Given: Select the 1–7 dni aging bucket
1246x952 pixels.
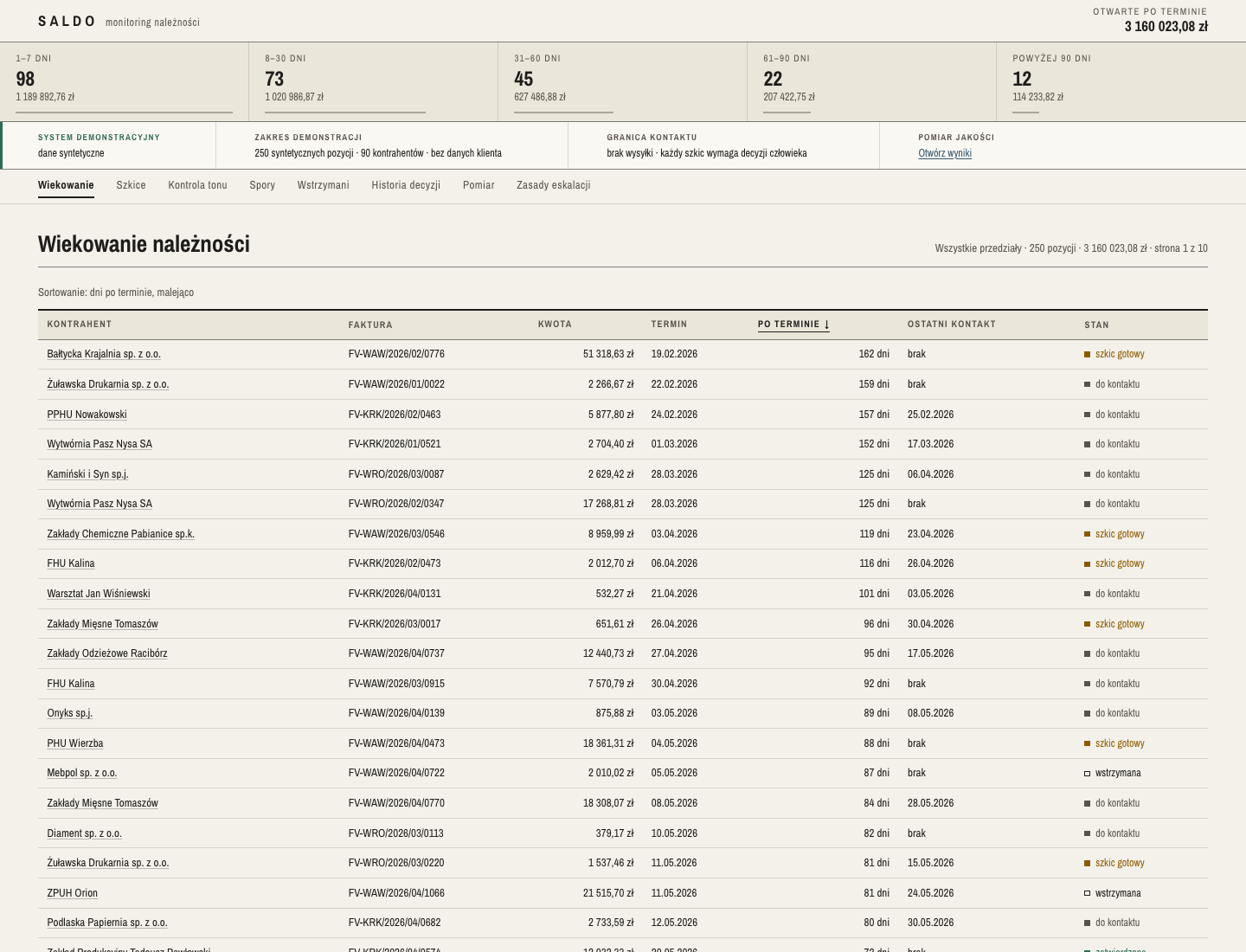Looking at the screenshot, I should coord(125,82).
